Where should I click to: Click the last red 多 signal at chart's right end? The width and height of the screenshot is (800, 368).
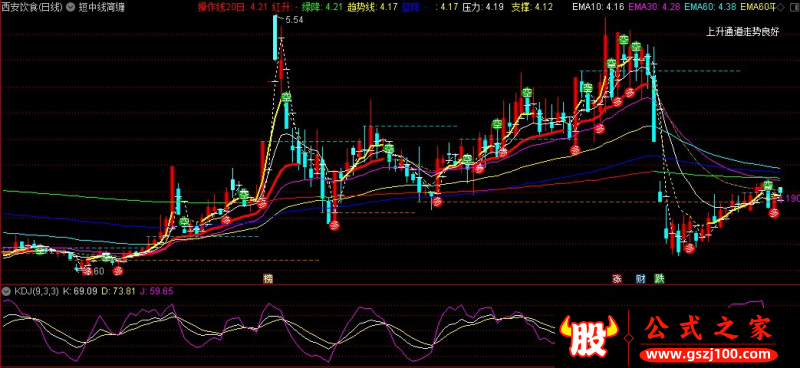(x=774, y=213)
